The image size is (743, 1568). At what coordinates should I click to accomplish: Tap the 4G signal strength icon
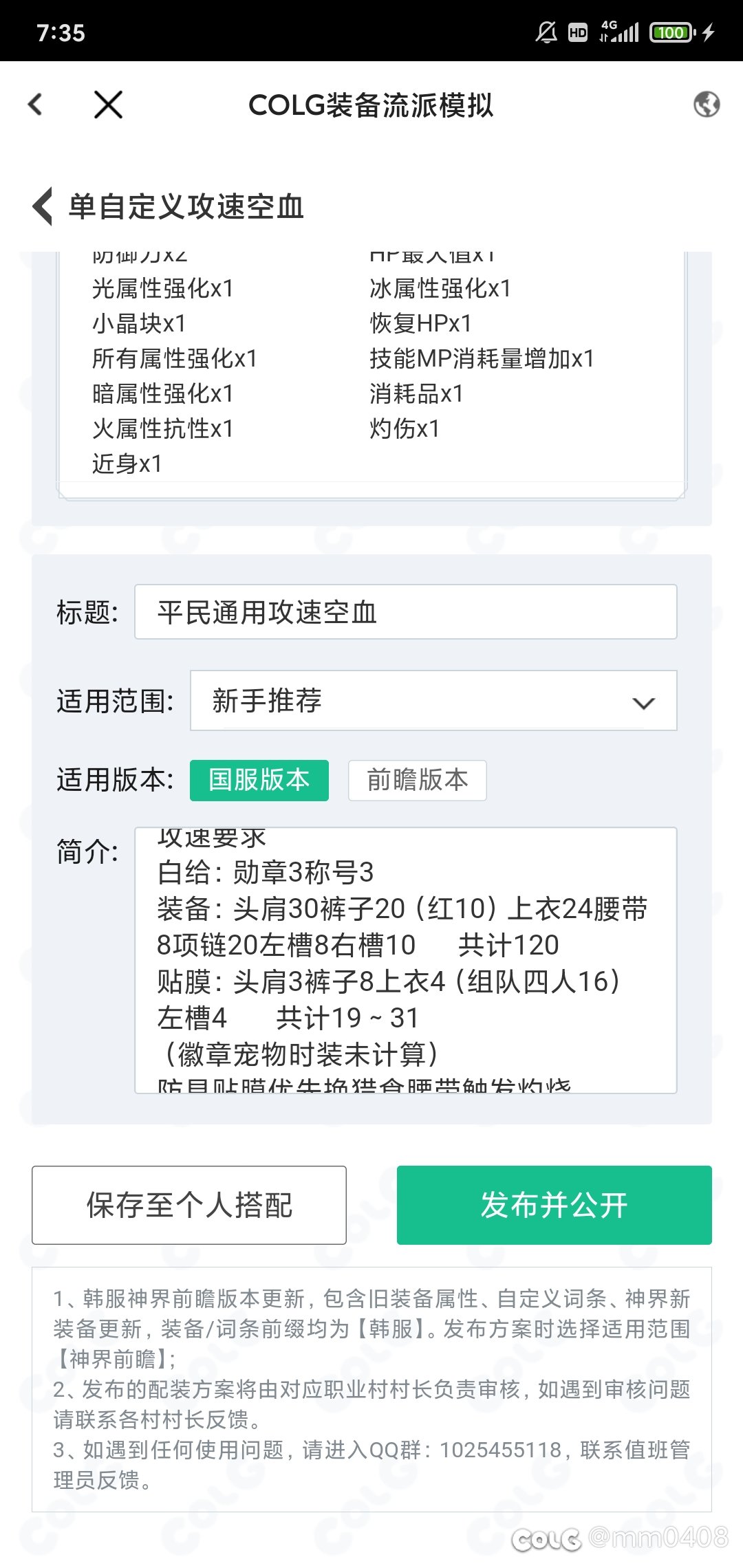(x=620, y=32)
